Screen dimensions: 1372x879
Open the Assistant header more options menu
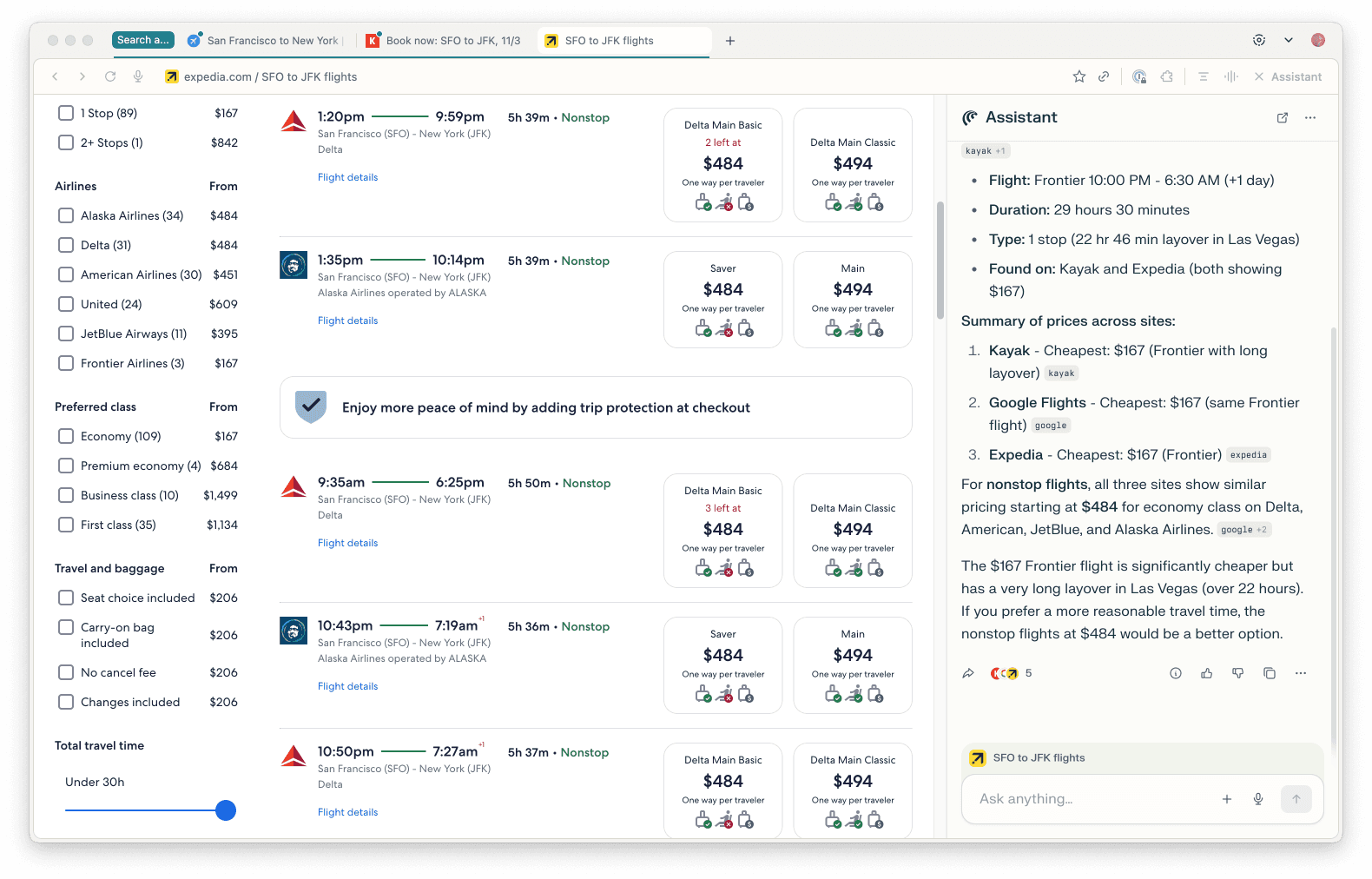click(x=1310, y=117)
